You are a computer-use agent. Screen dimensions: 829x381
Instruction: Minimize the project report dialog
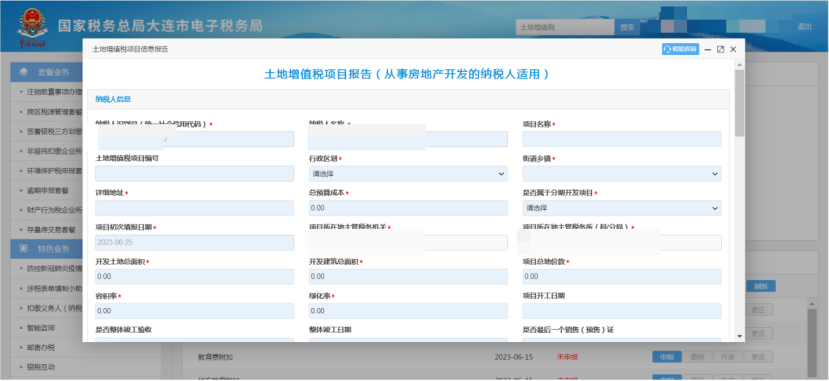(707, 49)
